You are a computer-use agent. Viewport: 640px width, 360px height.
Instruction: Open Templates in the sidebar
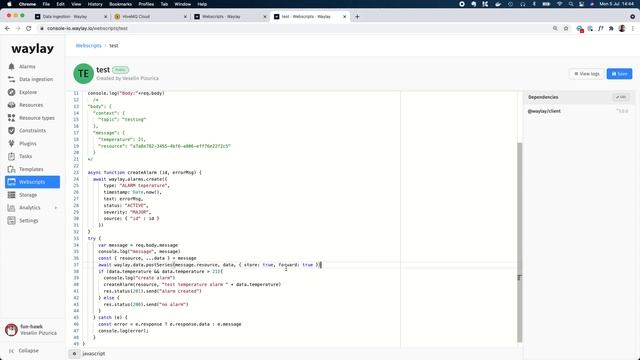[x=31, y=169]
